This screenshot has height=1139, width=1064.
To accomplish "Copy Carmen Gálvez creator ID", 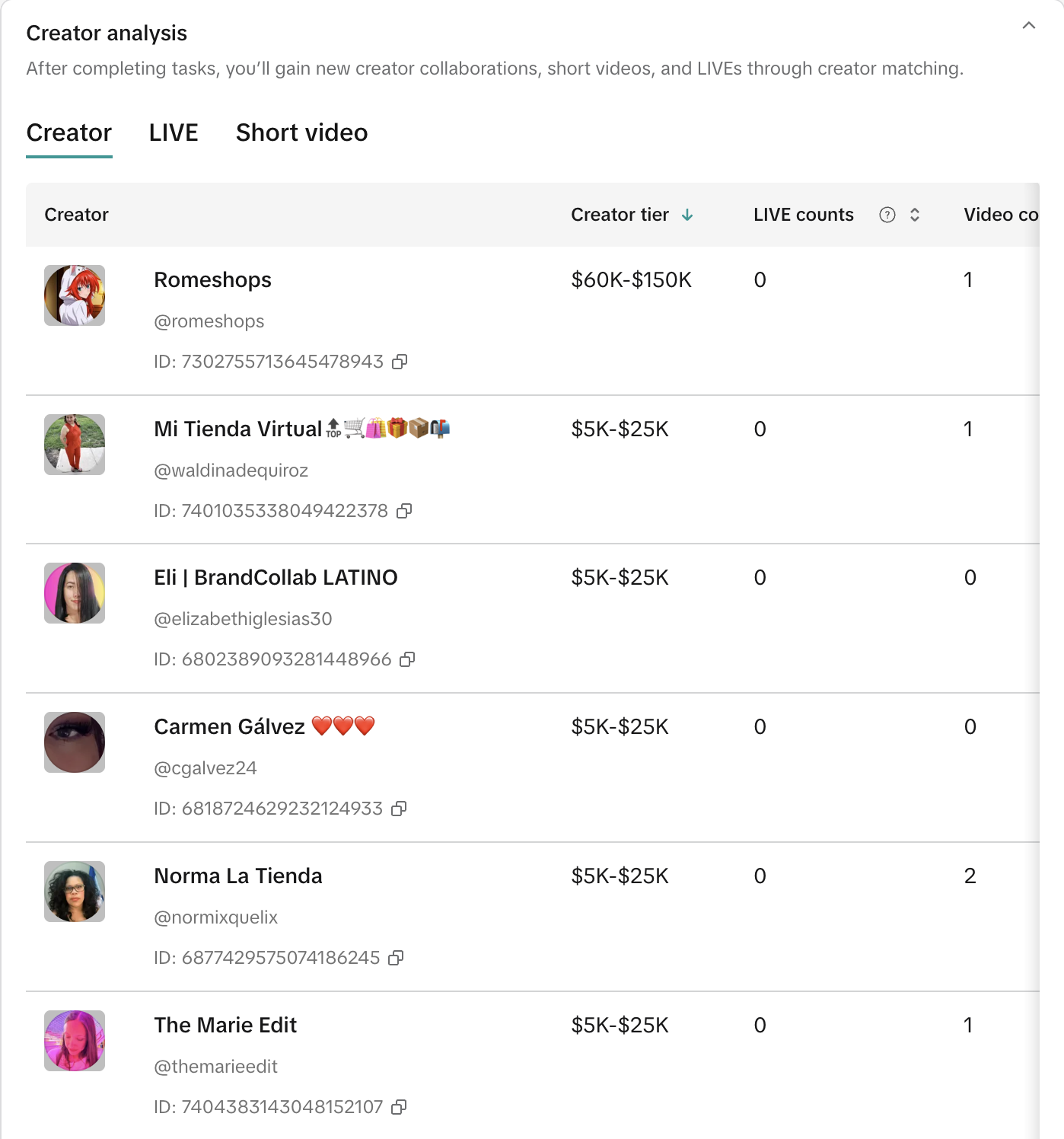I will coord(399,809).
